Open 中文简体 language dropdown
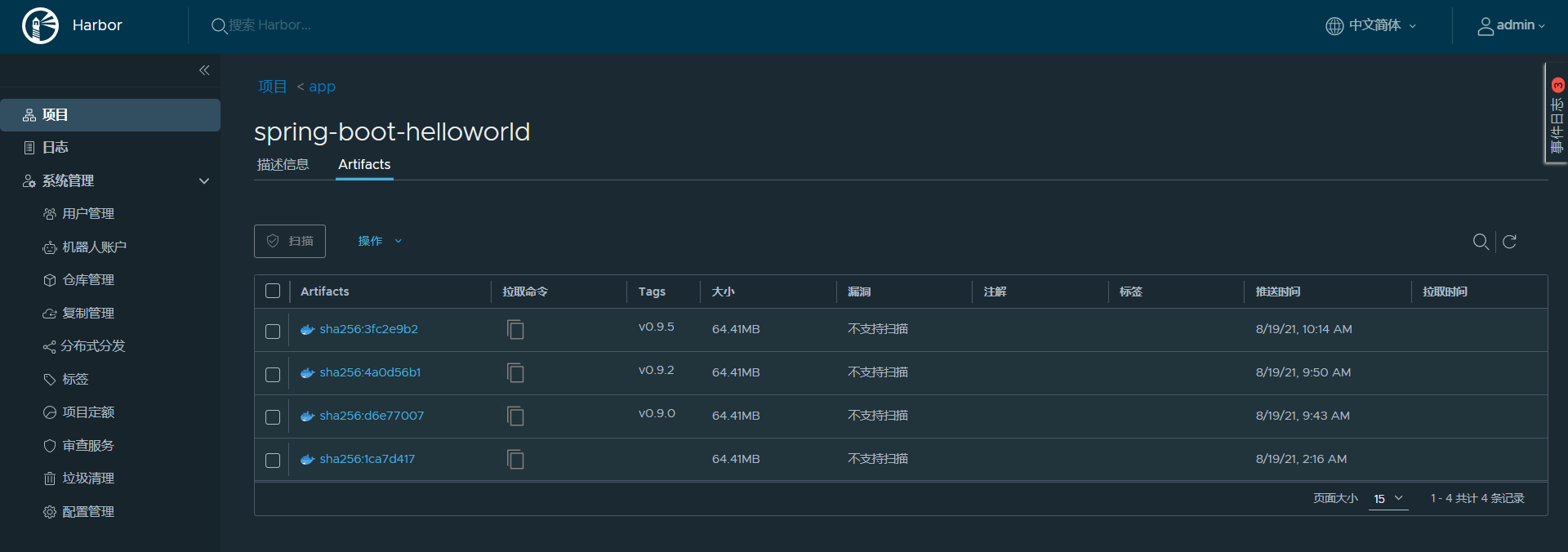The image size is (1568, 552). tap(1371, 25)
